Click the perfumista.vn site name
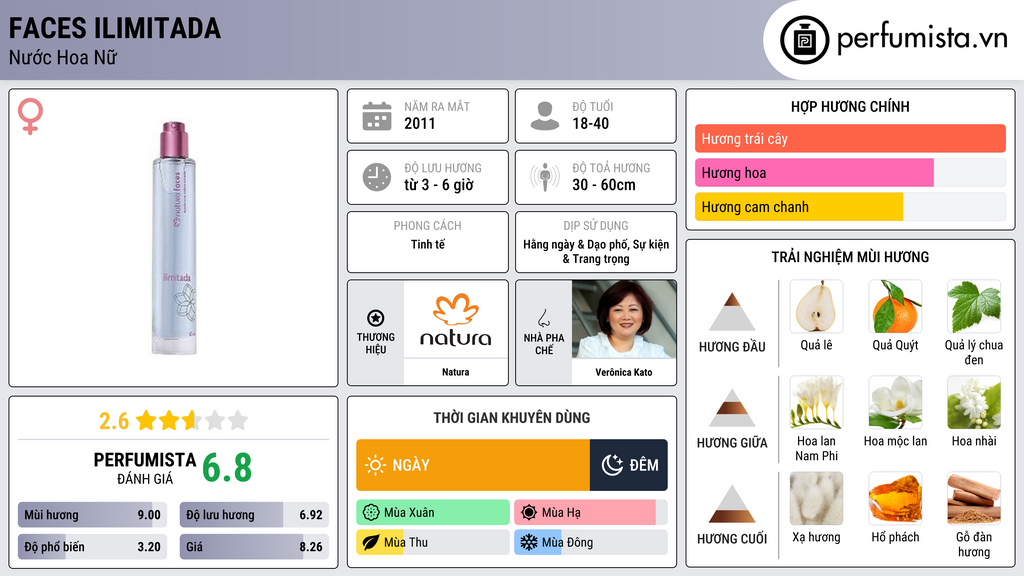This screenshot has height=576, width=1024. click(x=922, y=39)
